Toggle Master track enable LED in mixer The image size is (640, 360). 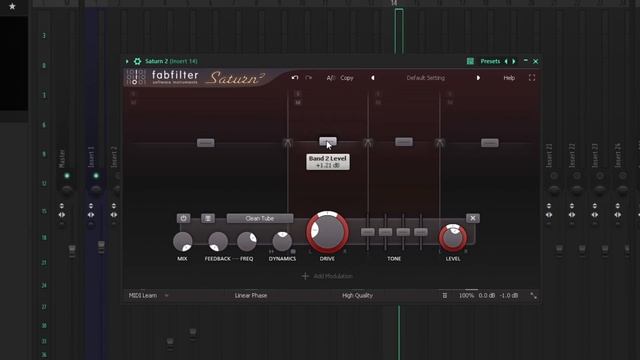coord(67,176)
